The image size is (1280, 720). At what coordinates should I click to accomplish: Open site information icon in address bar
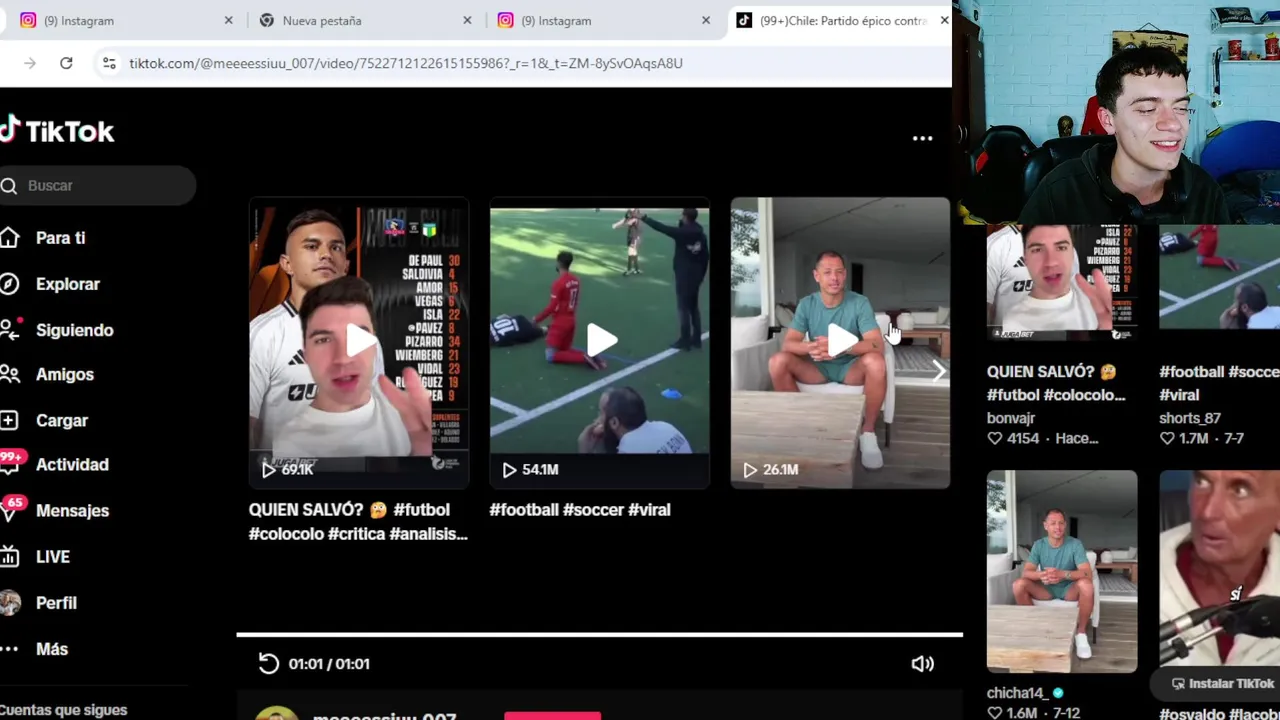109,63
